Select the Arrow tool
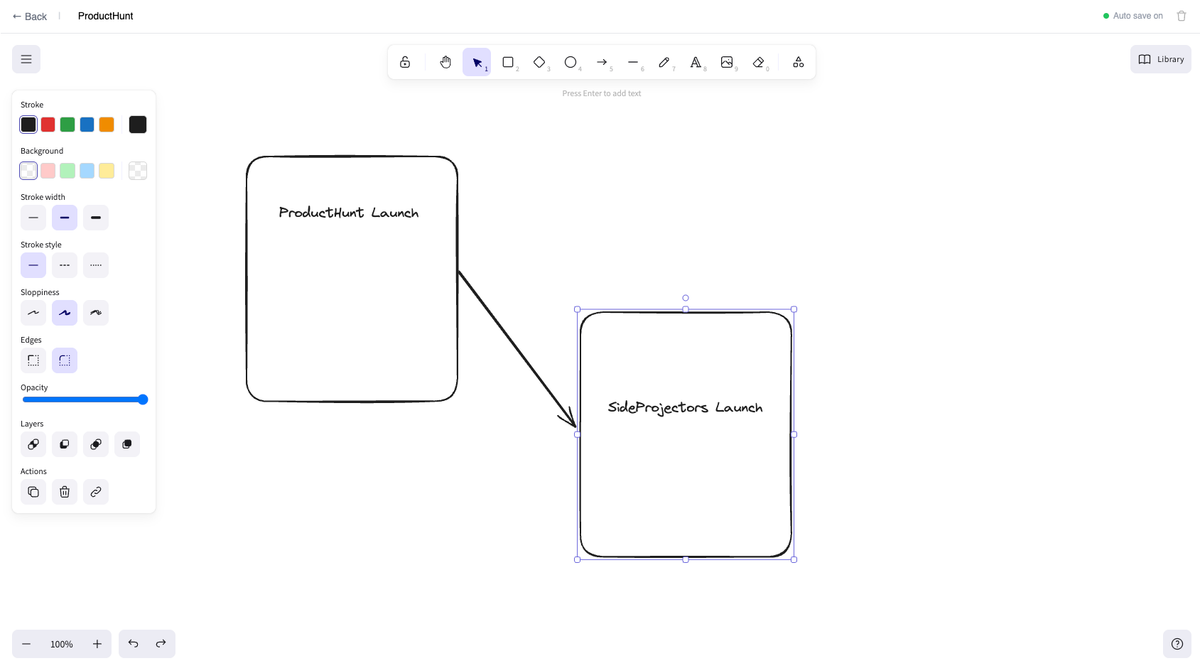1200x664 pixels. [602, 62]
